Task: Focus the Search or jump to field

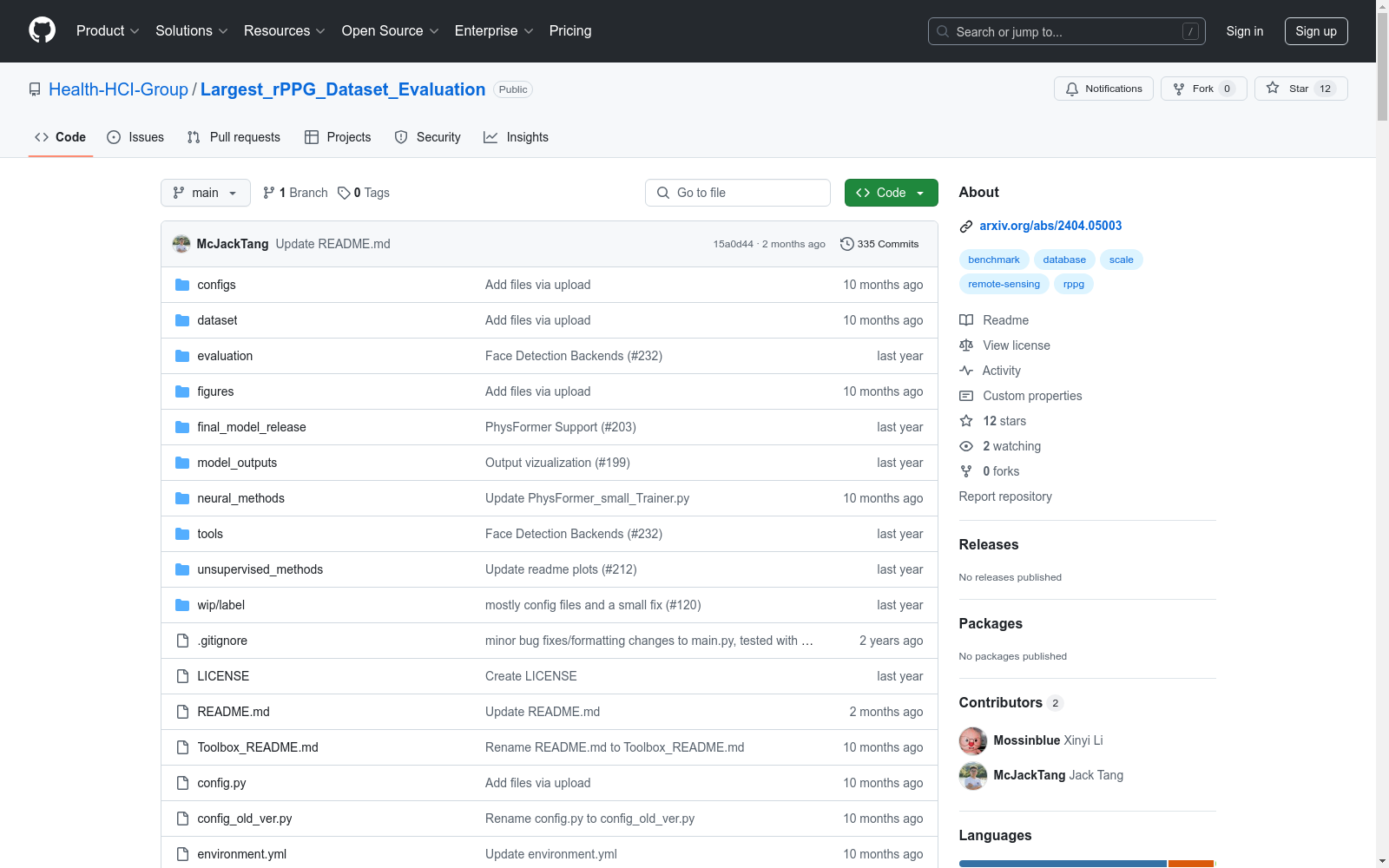Action: (x=1066, y=31)
